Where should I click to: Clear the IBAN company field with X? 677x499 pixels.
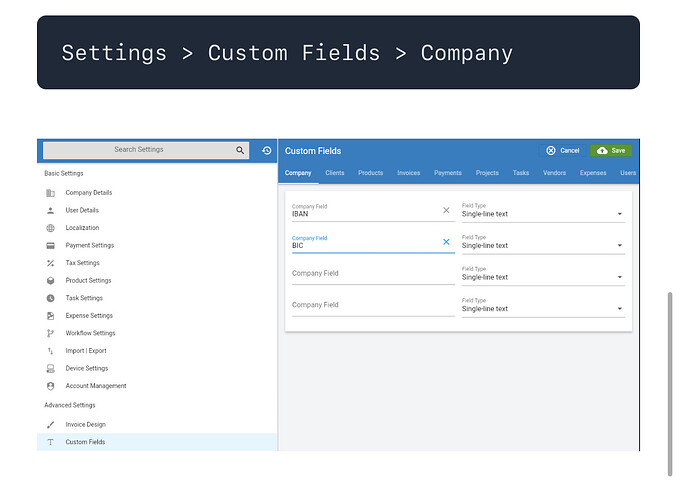(446, 211)
